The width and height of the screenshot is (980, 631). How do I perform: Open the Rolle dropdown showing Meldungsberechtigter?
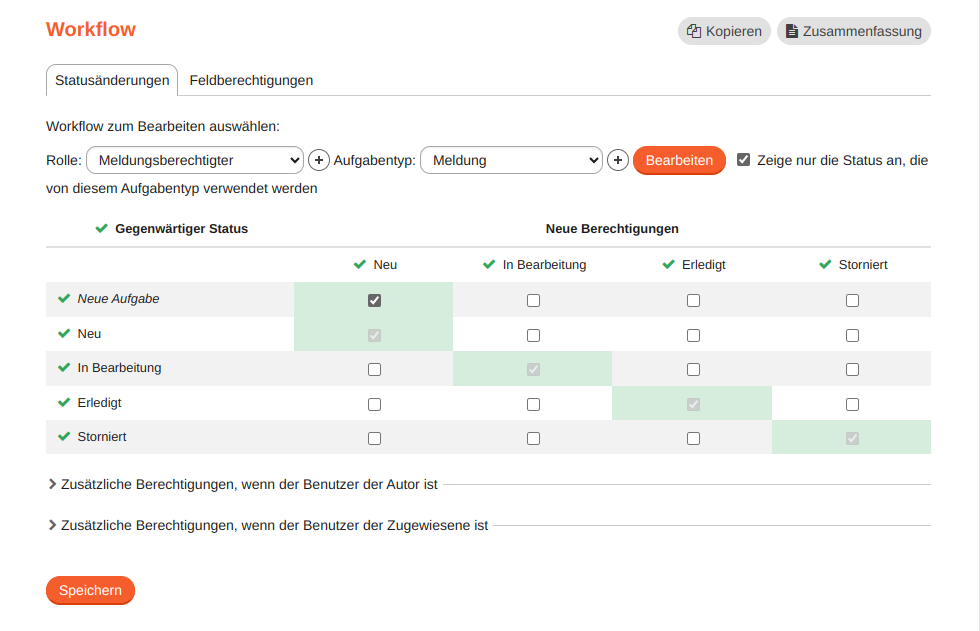(x=194, y=160)
